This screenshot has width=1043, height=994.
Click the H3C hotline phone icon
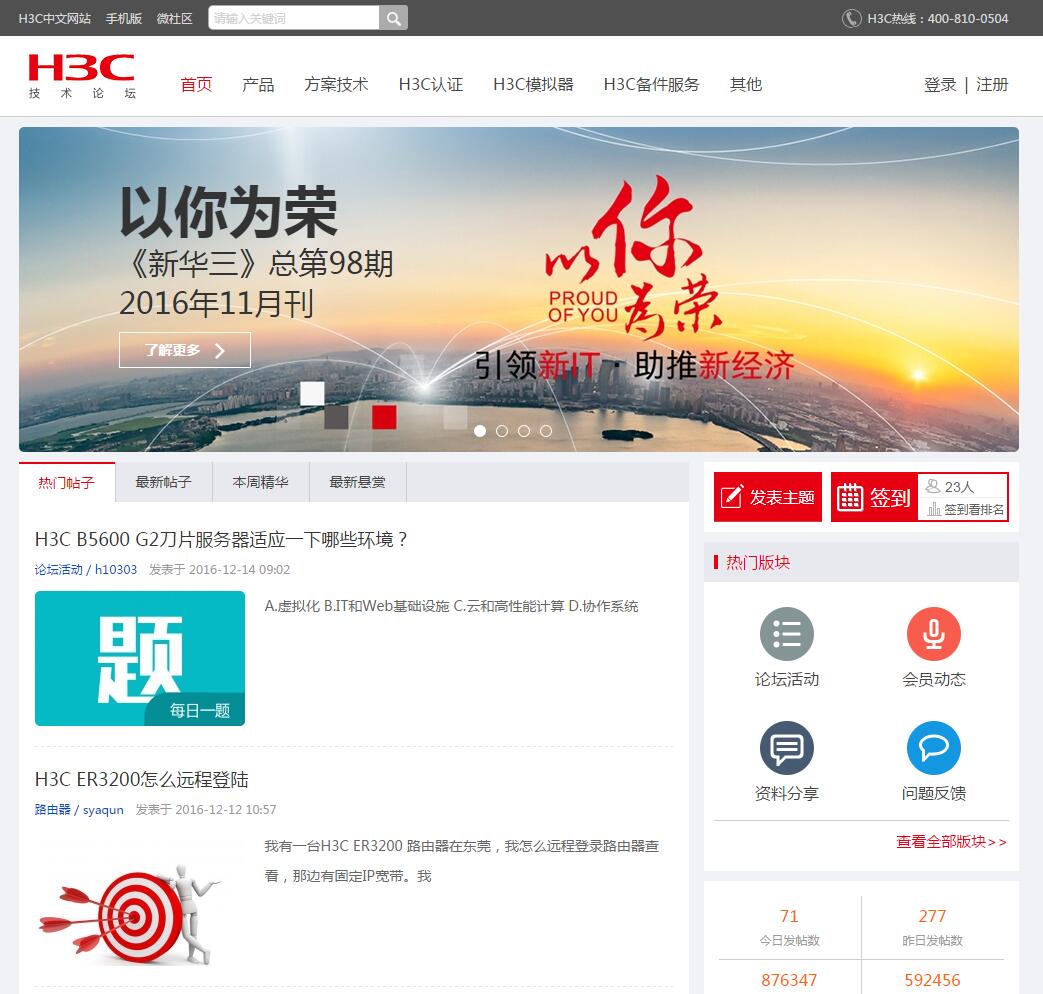coord(851,18)
